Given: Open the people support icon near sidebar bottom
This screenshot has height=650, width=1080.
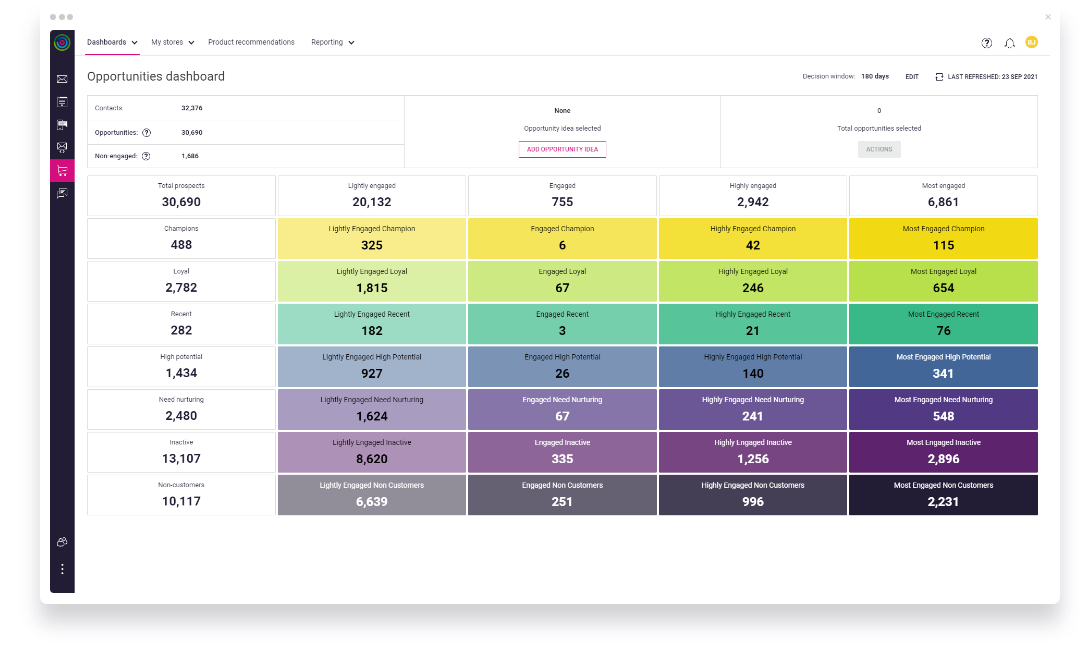Looking at the screenshot, I should tap(62, 542).
